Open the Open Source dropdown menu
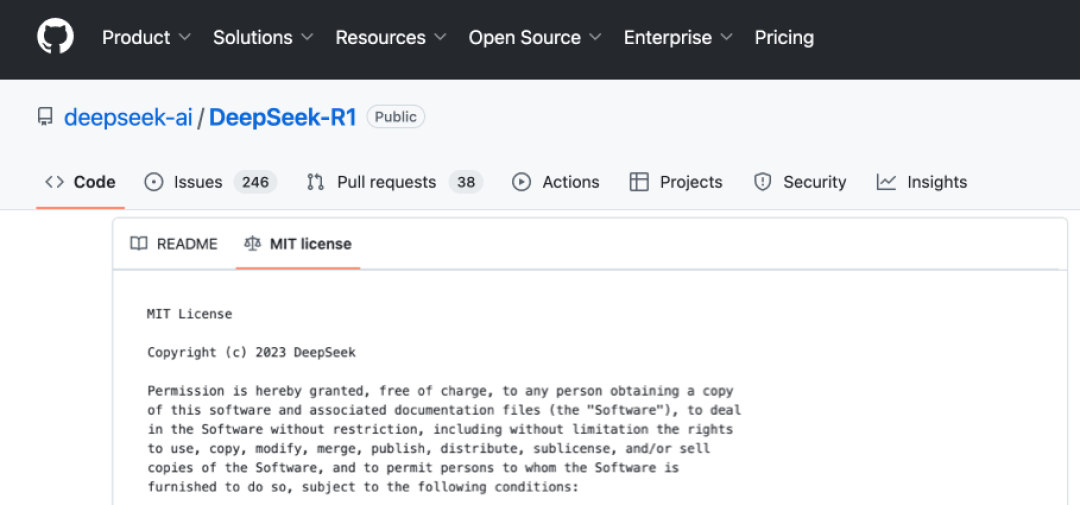This screenshot has height=505, width=1080. pyautogui.click(x=535, y=37)
